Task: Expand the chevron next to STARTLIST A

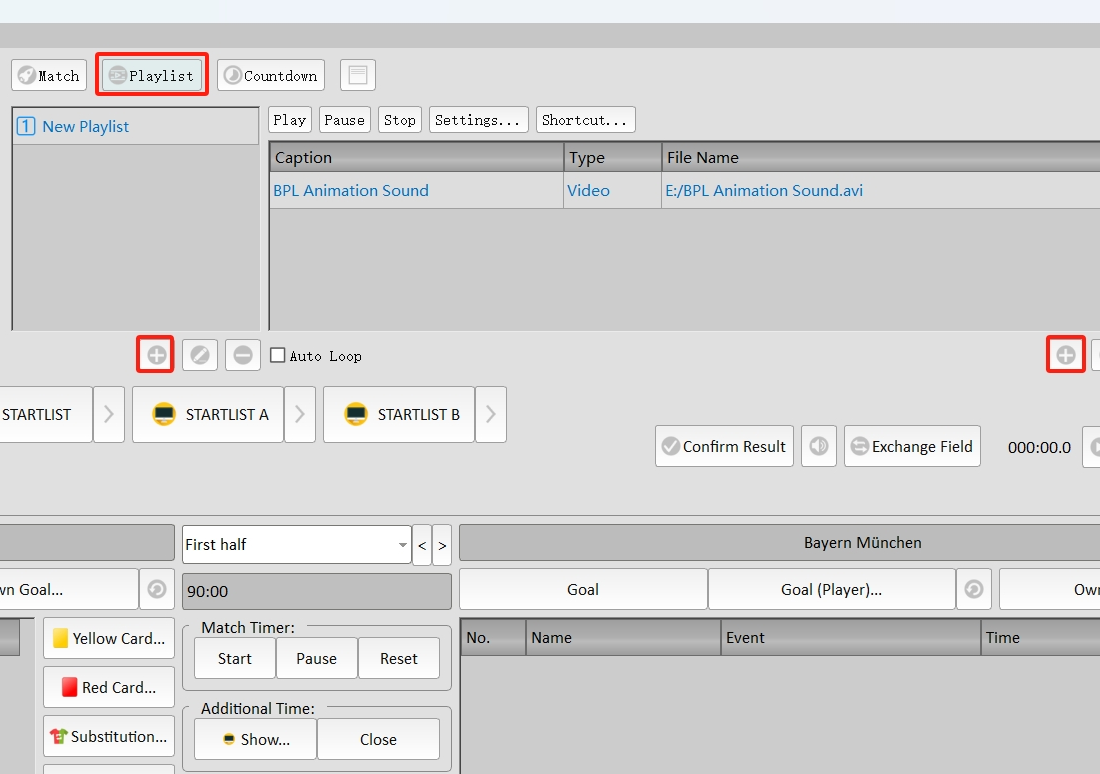Action: point(300,415)
